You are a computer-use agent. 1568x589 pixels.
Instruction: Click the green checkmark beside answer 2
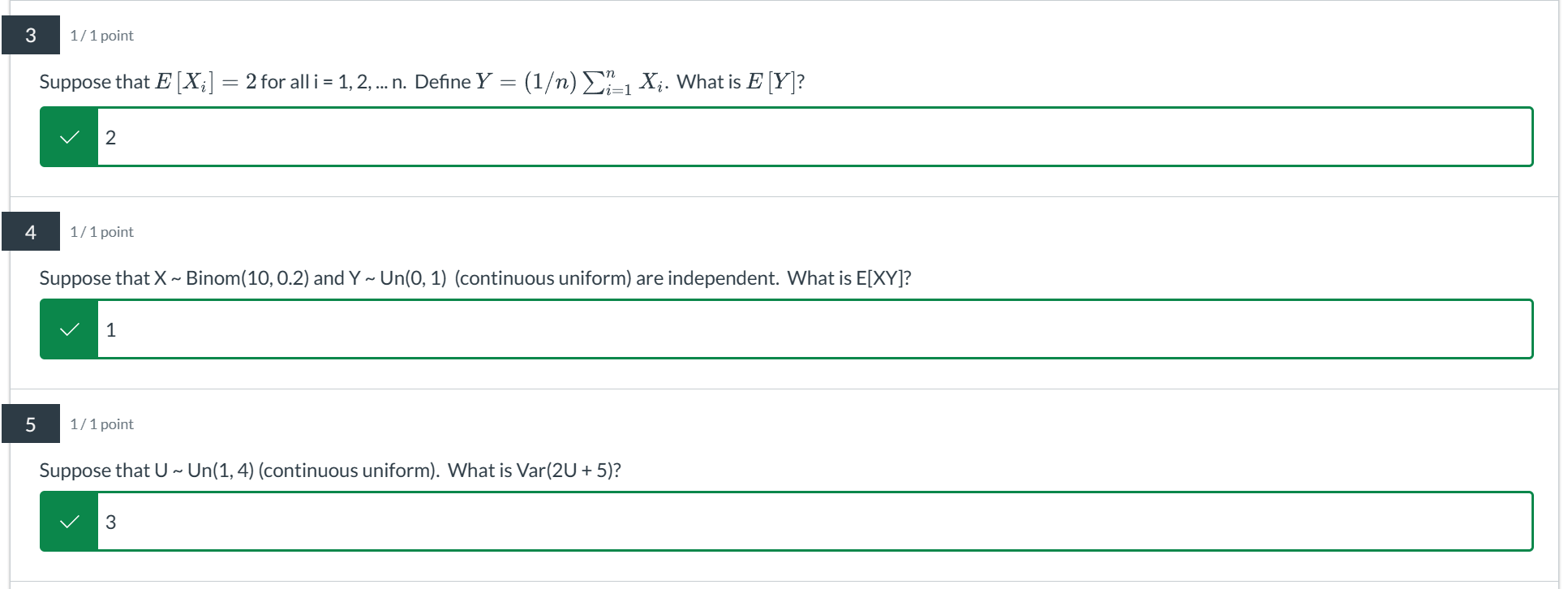pos(69,136)
